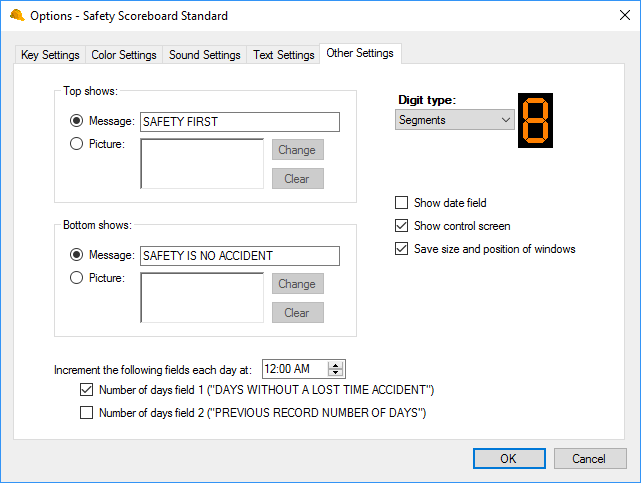Open the Color Settings tab

click(x=124, y=55)
